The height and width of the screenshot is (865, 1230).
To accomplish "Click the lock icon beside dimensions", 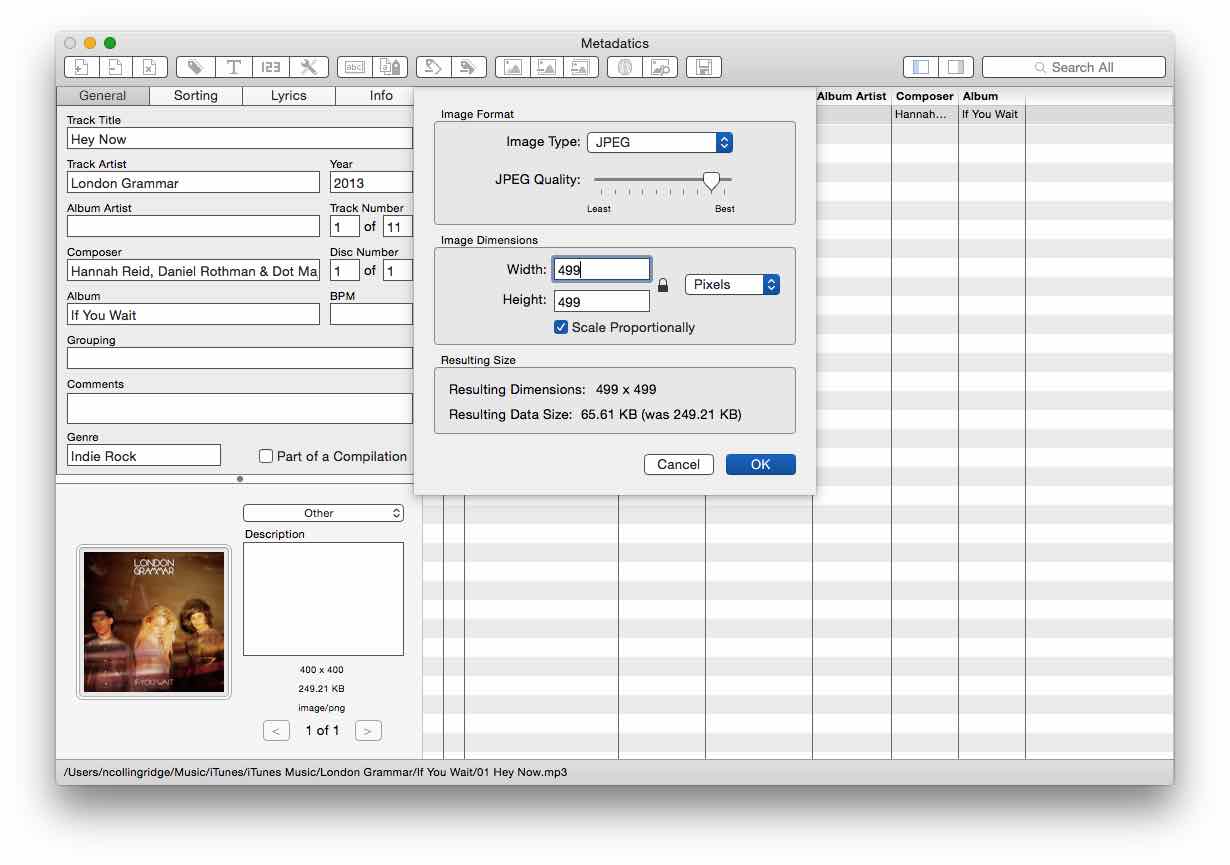I will pos(662,285).
